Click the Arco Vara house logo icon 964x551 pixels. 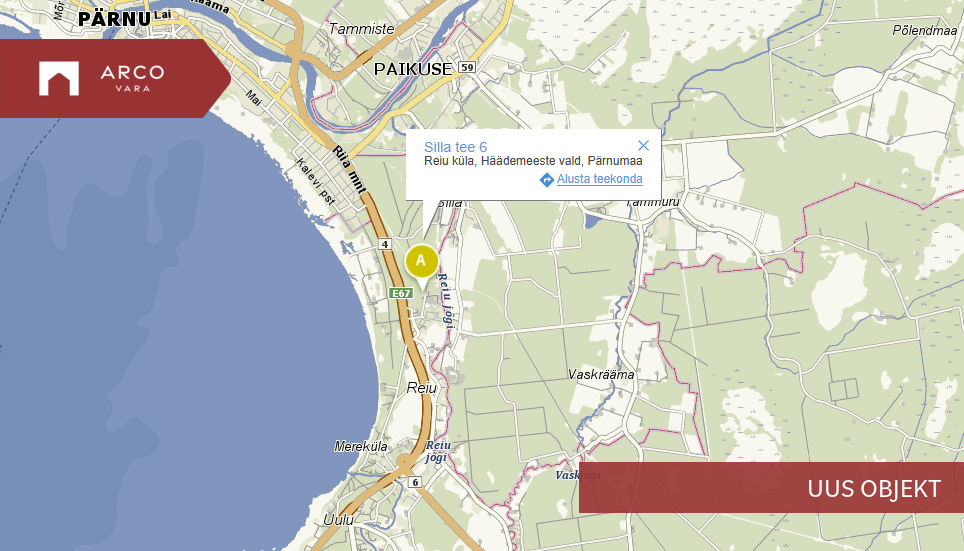click(59, 79)
